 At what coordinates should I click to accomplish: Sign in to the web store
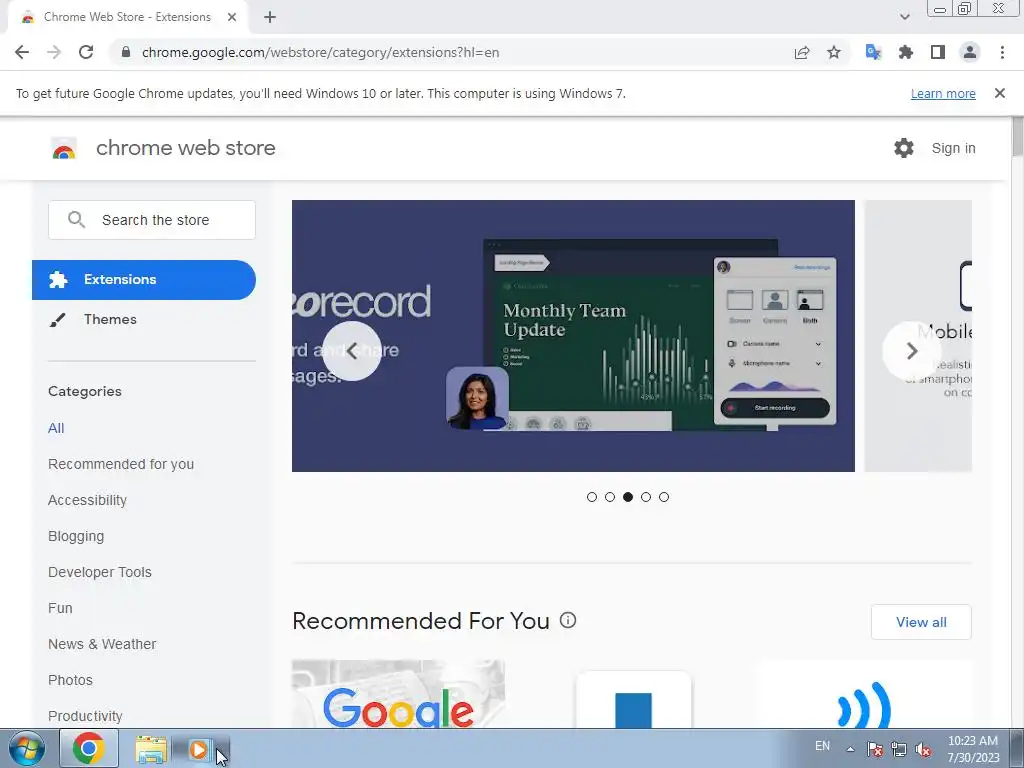tap(953, 148)
